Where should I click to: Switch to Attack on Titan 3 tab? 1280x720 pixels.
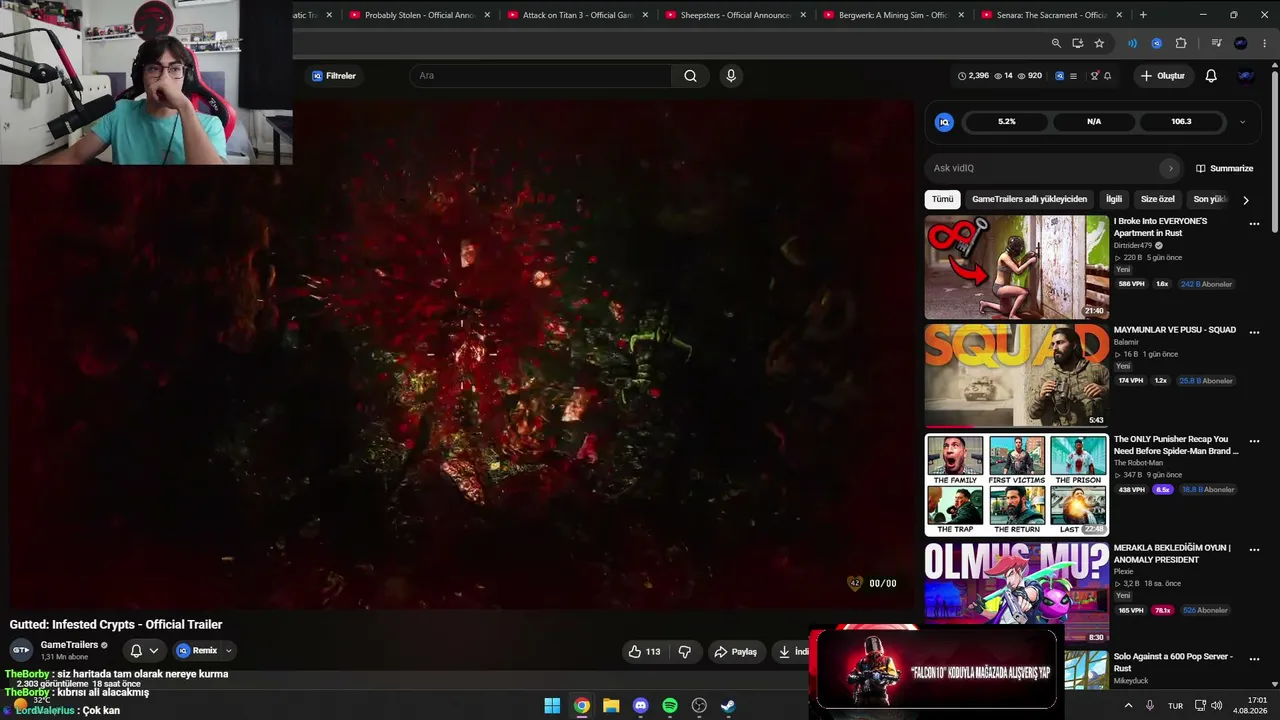coord(578,15)
